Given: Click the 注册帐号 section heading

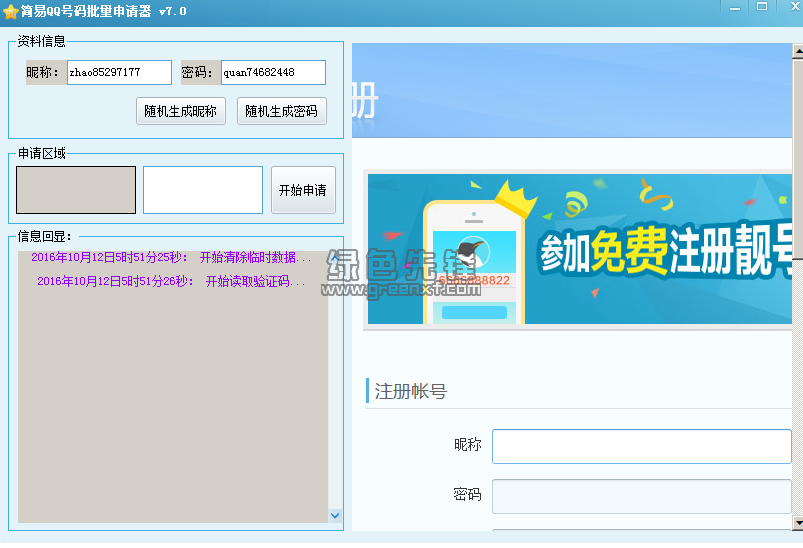Looking at the screenshot, I should (x=411, y=391).
